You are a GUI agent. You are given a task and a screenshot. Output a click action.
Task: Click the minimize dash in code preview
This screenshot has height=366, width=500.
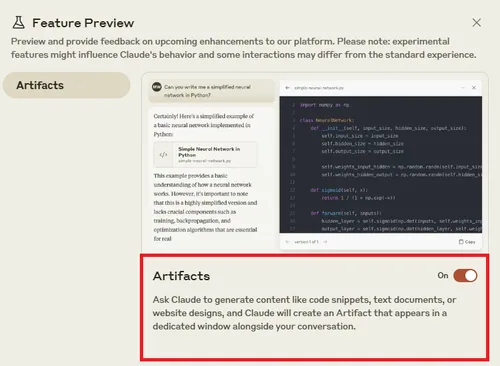(x=463, y=88)
